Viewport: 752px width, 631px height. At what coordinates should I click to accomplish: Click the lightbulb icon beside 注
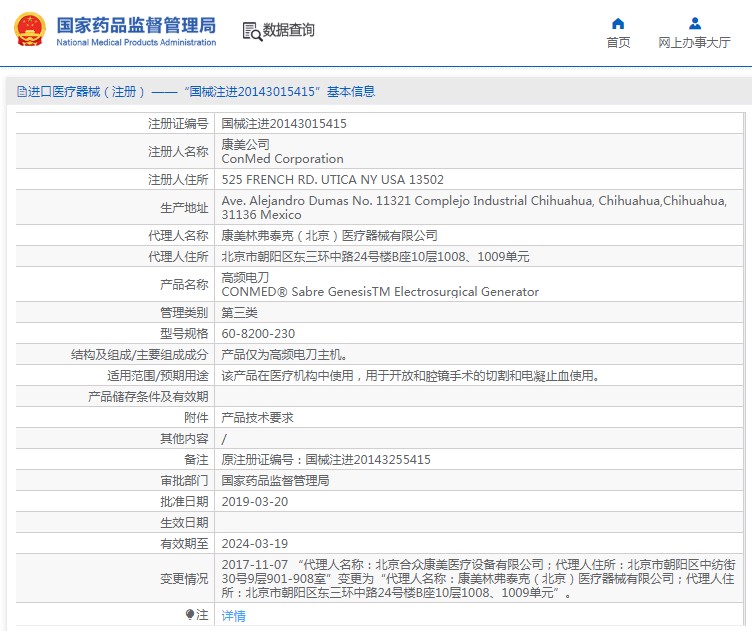(x=189, y=614)
